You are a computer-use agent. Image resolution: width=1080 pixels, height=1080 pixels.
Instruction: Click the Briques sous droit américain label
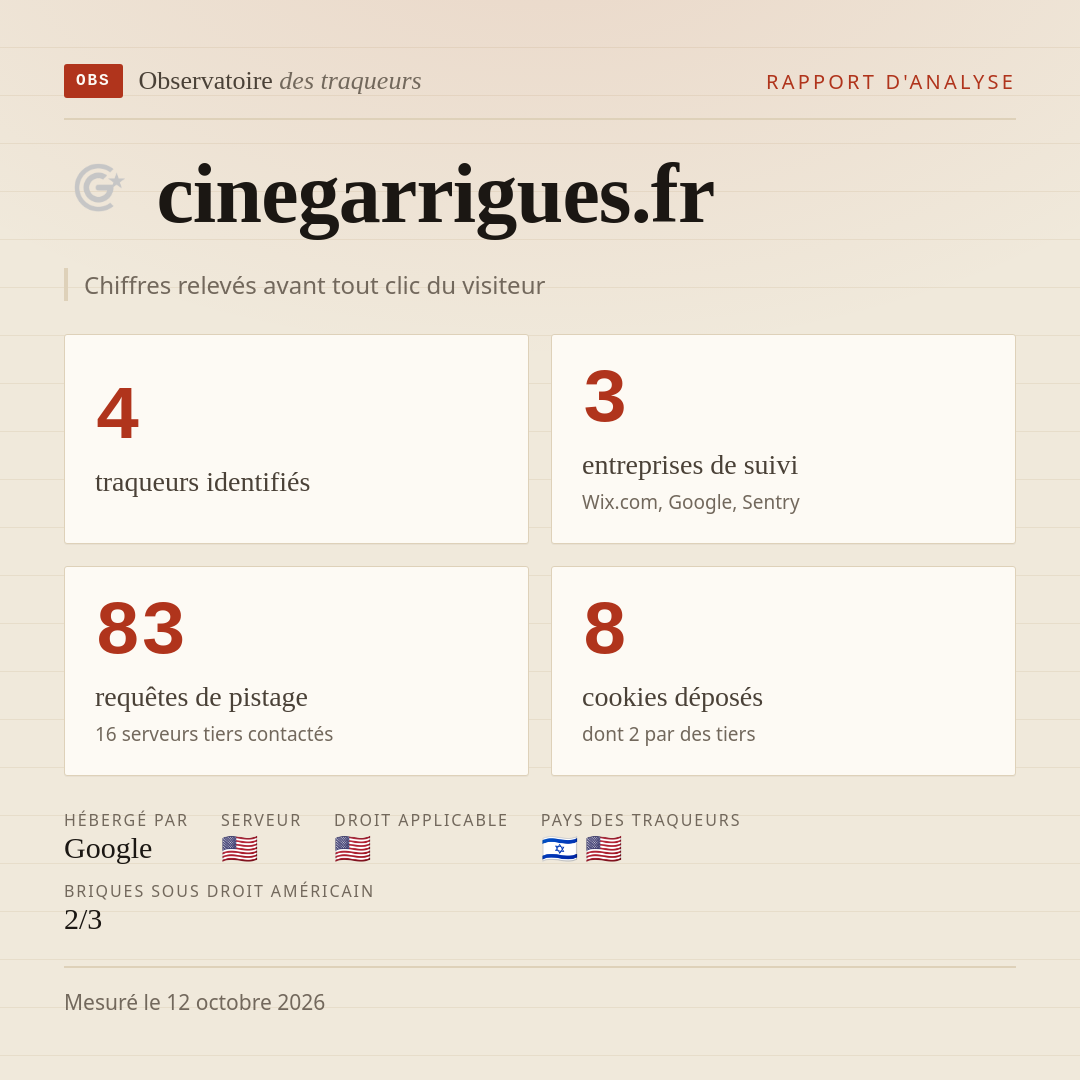coord(219,891)
